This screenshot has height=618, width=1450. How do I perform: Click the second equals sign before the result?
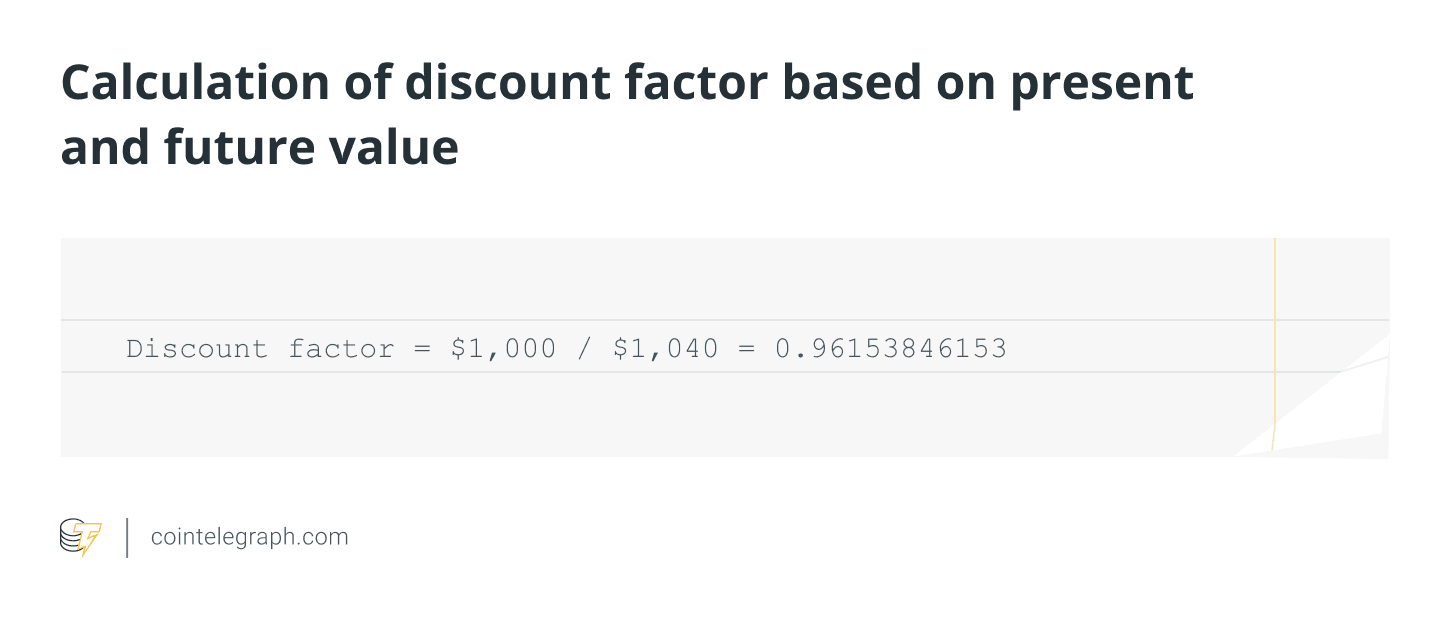[747, 349]
